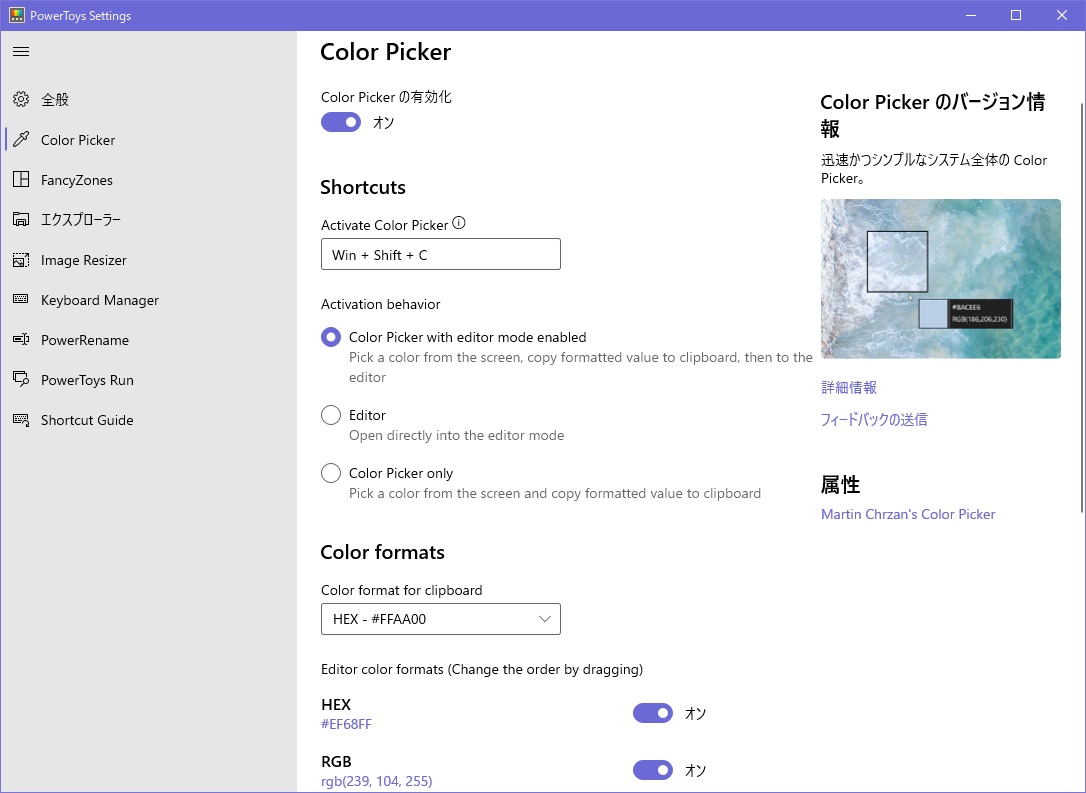Viewport: 1086px width, 793px height.
Task: Turn off the Color Picker の有効化 switch
Action: pyautogui.click(x=341, y=122)
